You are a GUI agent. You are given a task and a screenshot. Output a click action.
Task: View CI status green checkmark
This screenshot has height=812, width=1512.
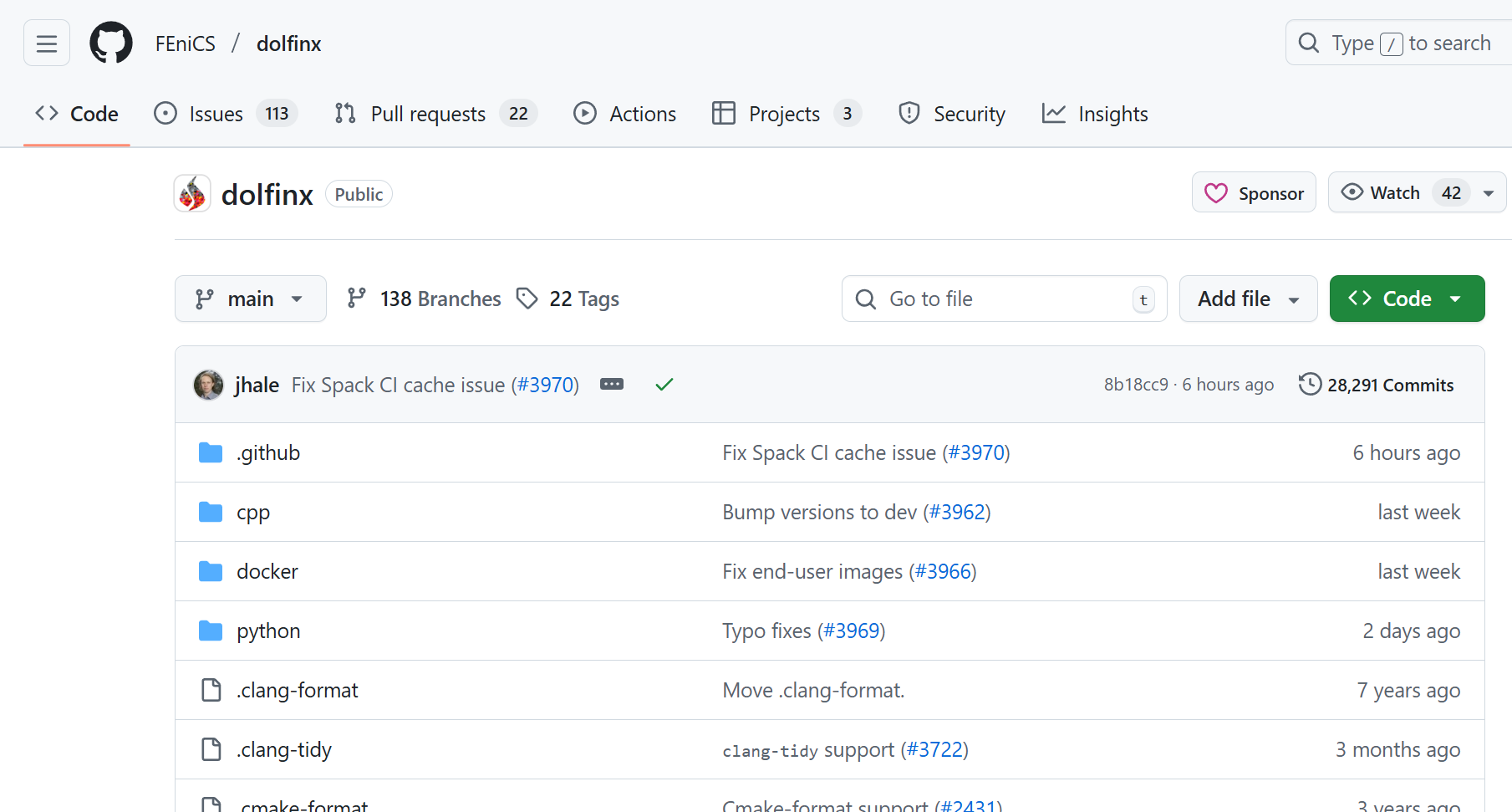(664, 385)
